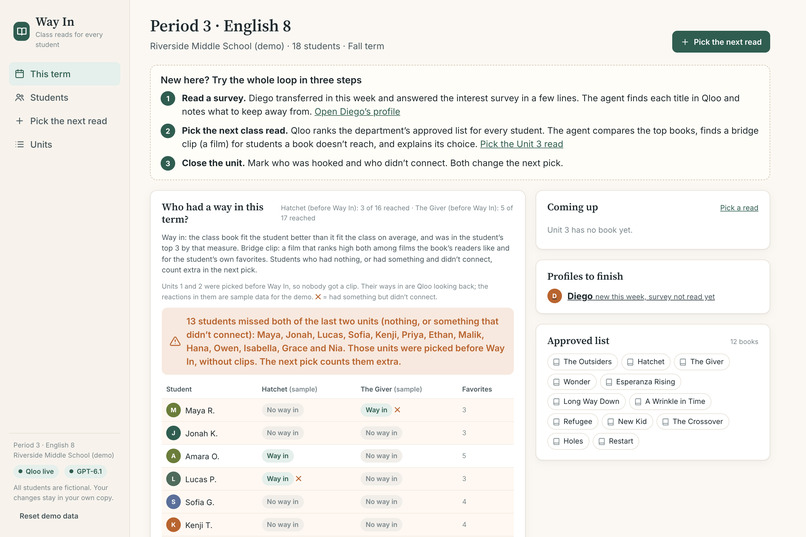Click the book icon on Wonder chip
The height and width of the screenshot is (537, 806).
(x=556, y=382)
